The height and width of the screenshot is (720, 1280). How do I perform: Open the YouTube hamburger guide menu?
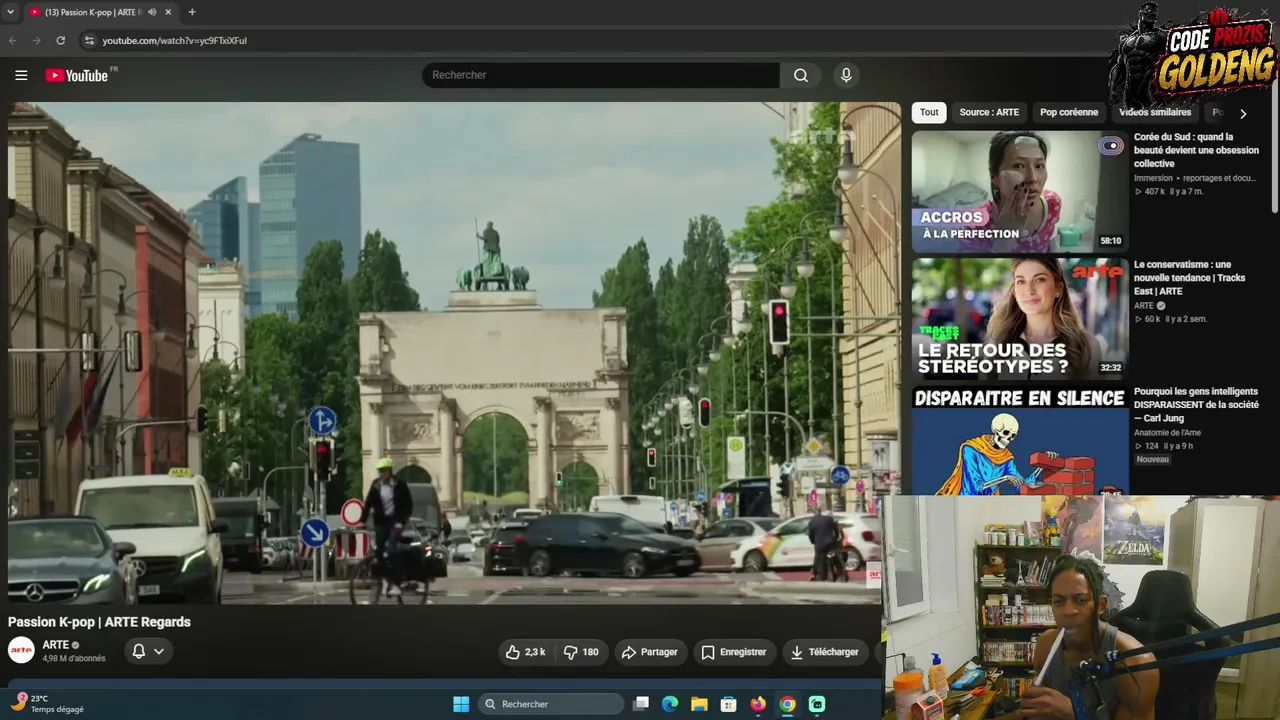pyautogui.click(x=21, y=75)
